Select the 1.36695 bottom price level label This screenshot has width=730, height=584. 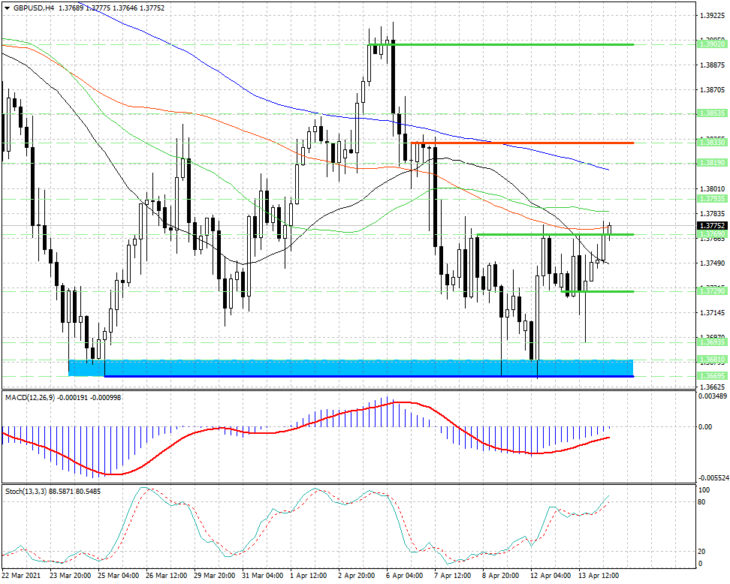pos(711,376)
